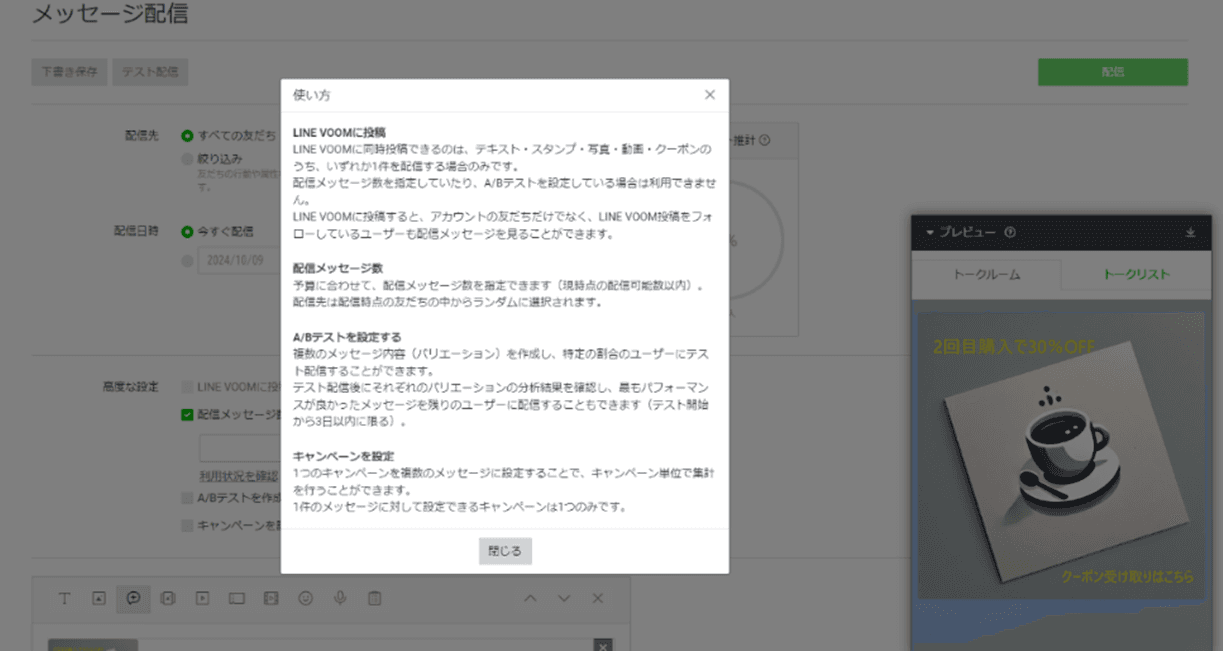Click the clipboard icon in message toolbar

click(x=375, y=598)
